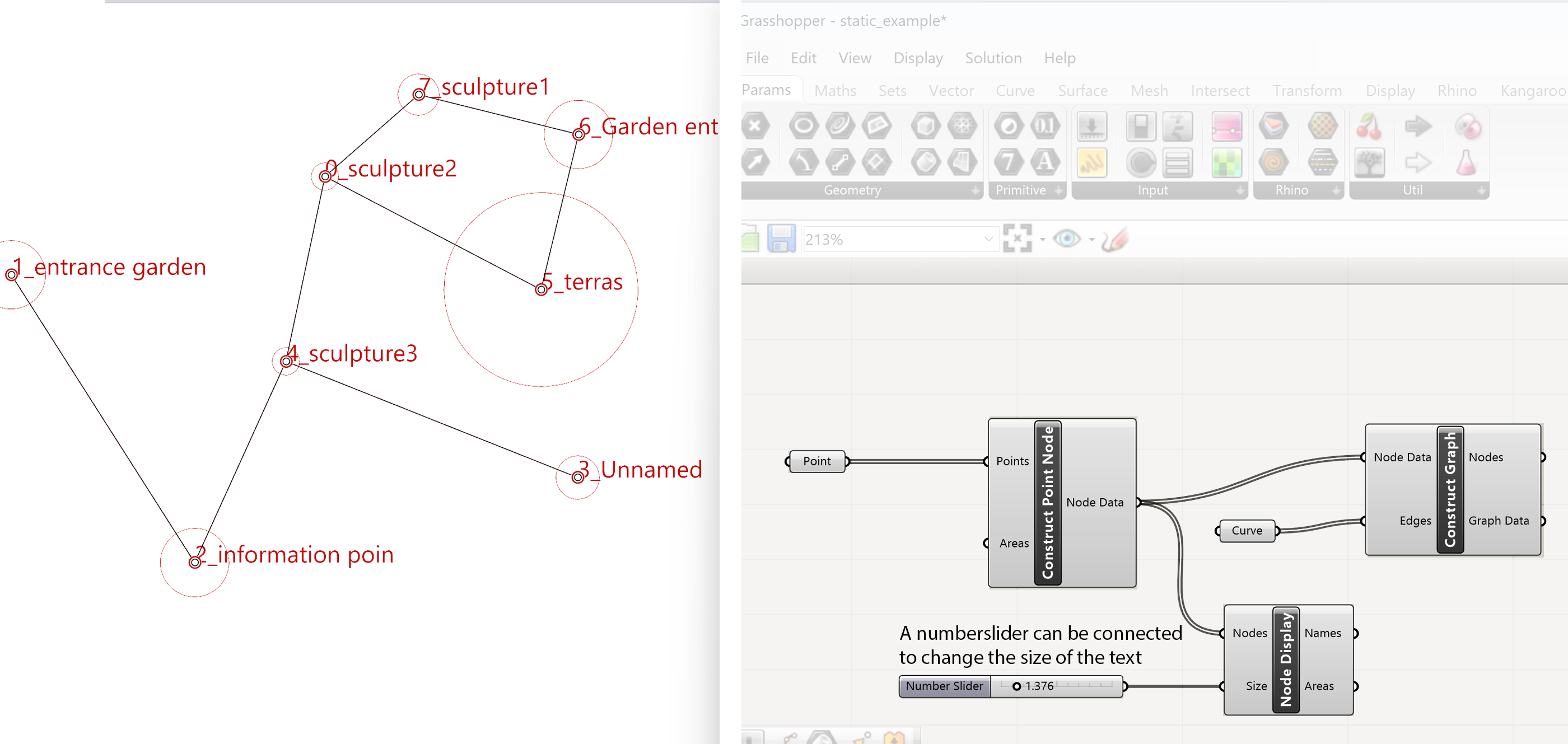Click the Zoom Extents frame icon
Viewport: 1568px width, 744px height.
coord(1017,238)
